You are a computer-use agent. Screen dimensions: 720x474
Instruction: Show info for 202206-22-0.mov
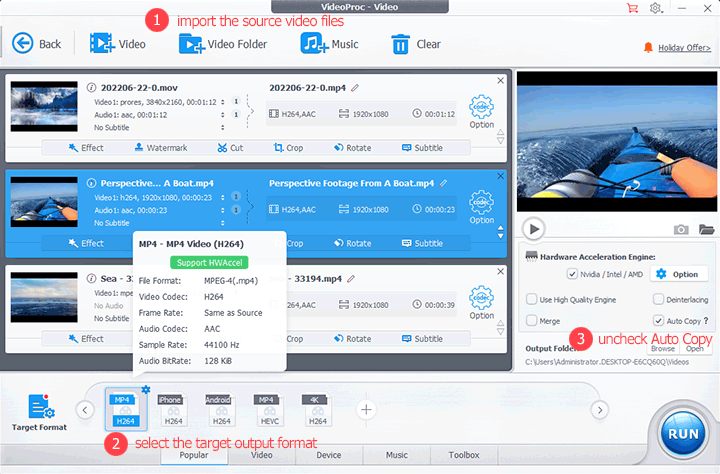pos(91,87)
